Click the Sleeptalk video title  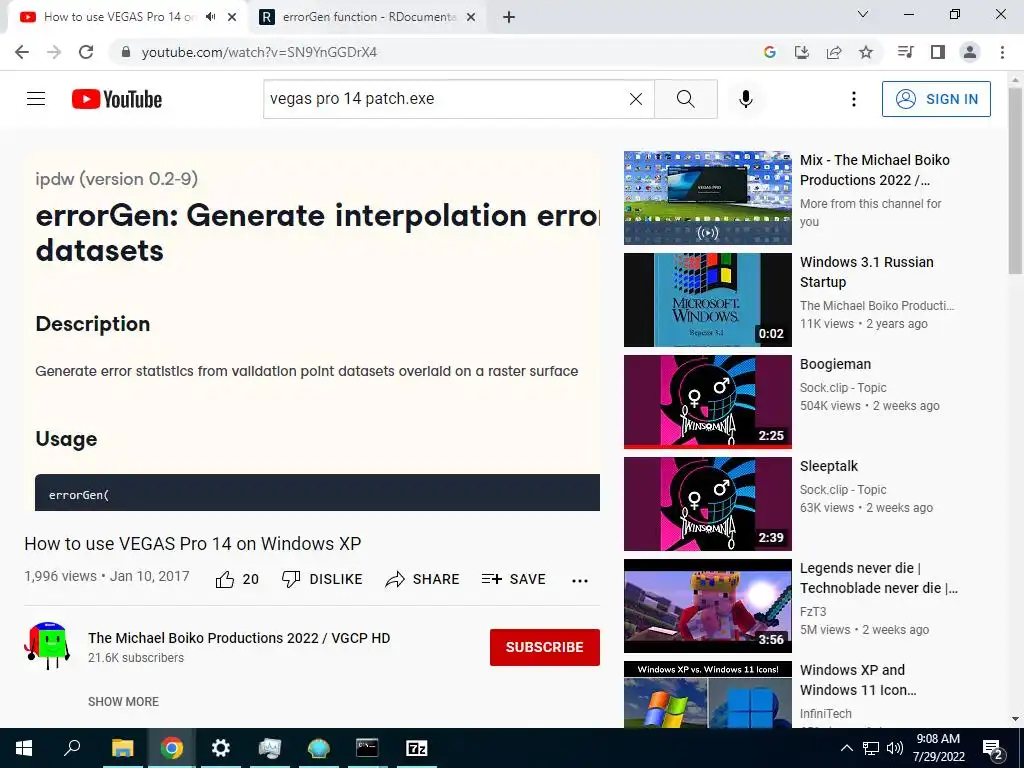[829, 466]
